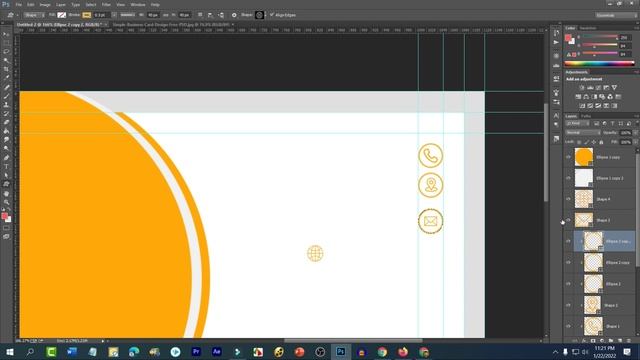Open the Image menu
The width and height of the screenshot is (640, 360).
[45, 4]
